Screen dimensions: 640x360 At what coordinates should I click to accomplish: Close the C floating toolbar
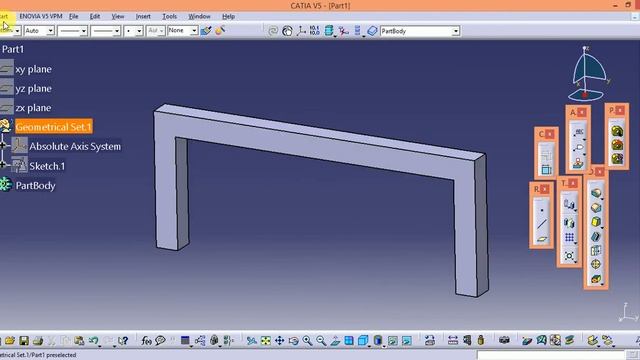549,134
